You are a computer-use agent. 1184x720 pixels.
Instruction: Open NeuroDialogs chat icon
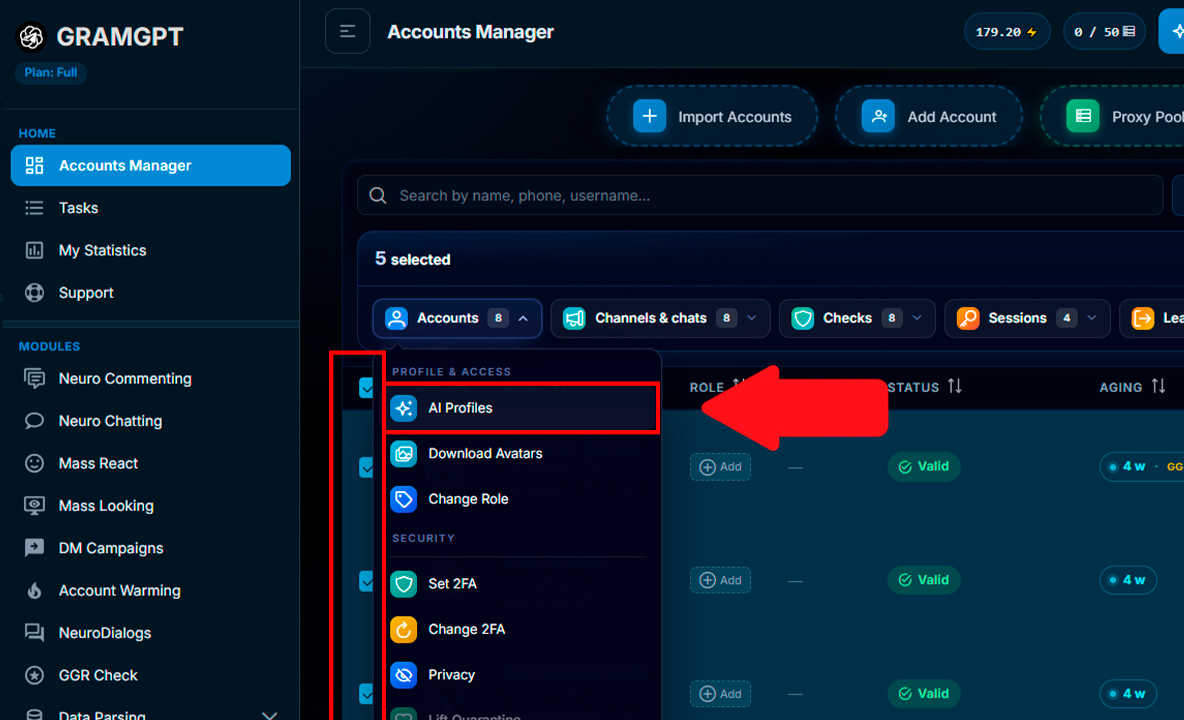click(34, 632)
